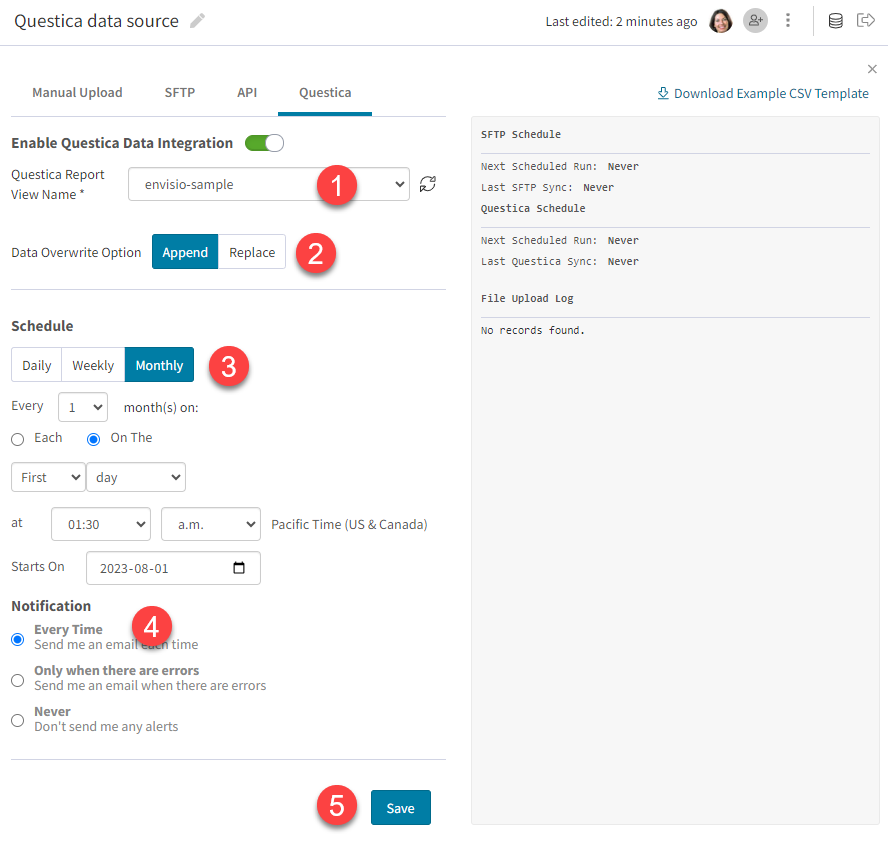Select the 'Replace' data overwrite option
This screenshot has height=858, width=888.
[251, 252]
